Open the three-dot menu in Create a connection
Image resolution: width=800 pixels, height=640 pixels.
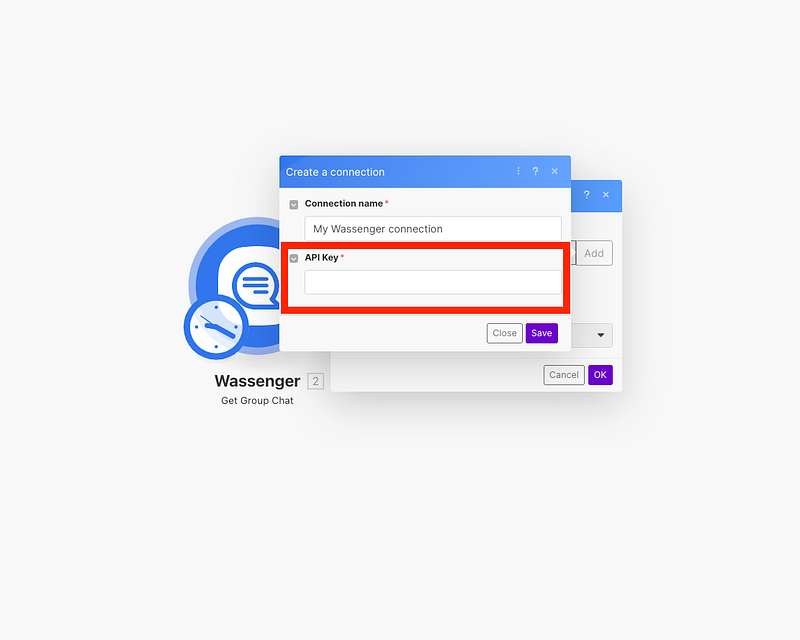click(x=518, y=171)
